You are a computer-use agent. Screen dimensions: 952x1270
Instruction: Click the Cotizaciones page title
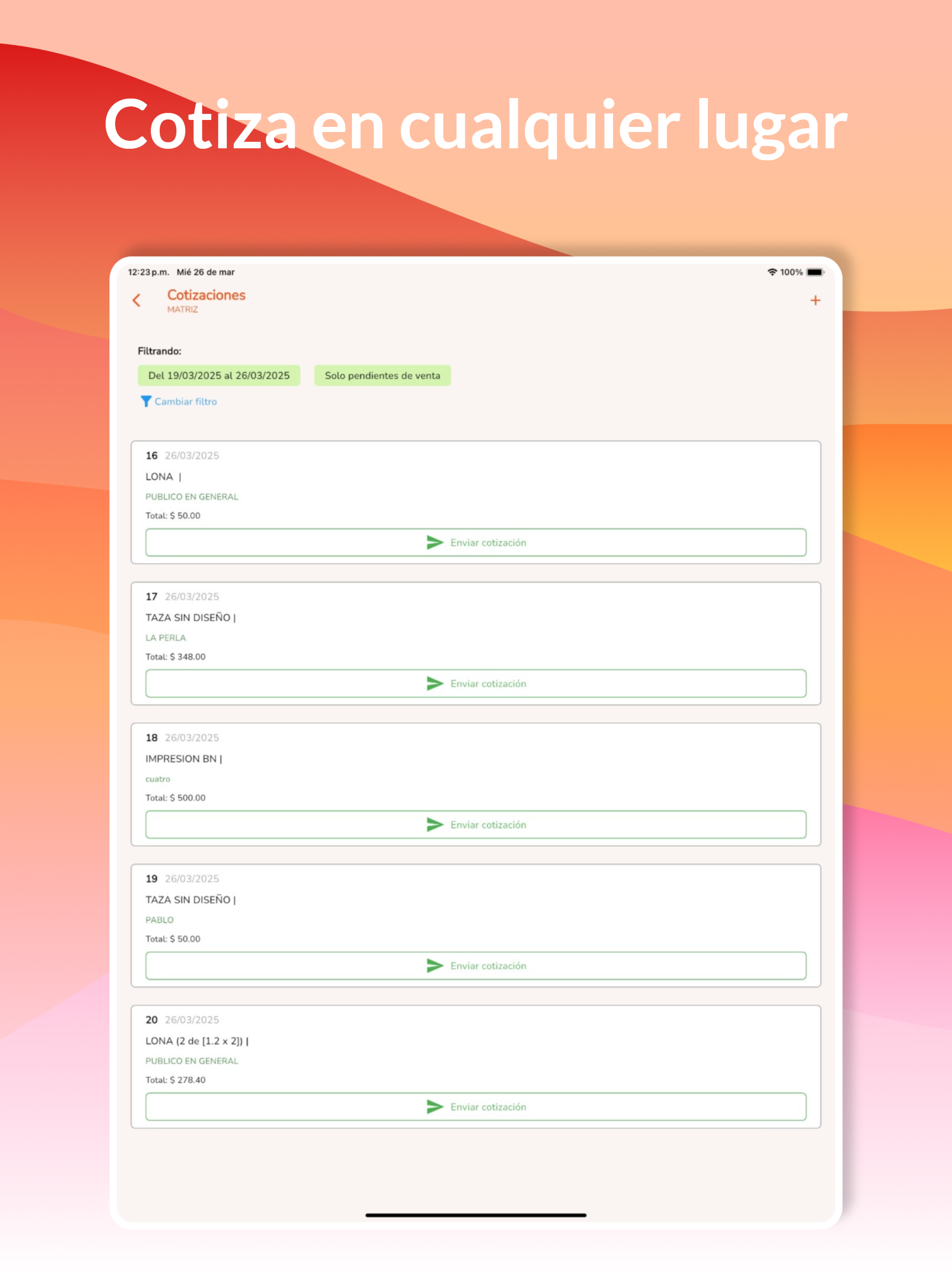pos(206,295)
